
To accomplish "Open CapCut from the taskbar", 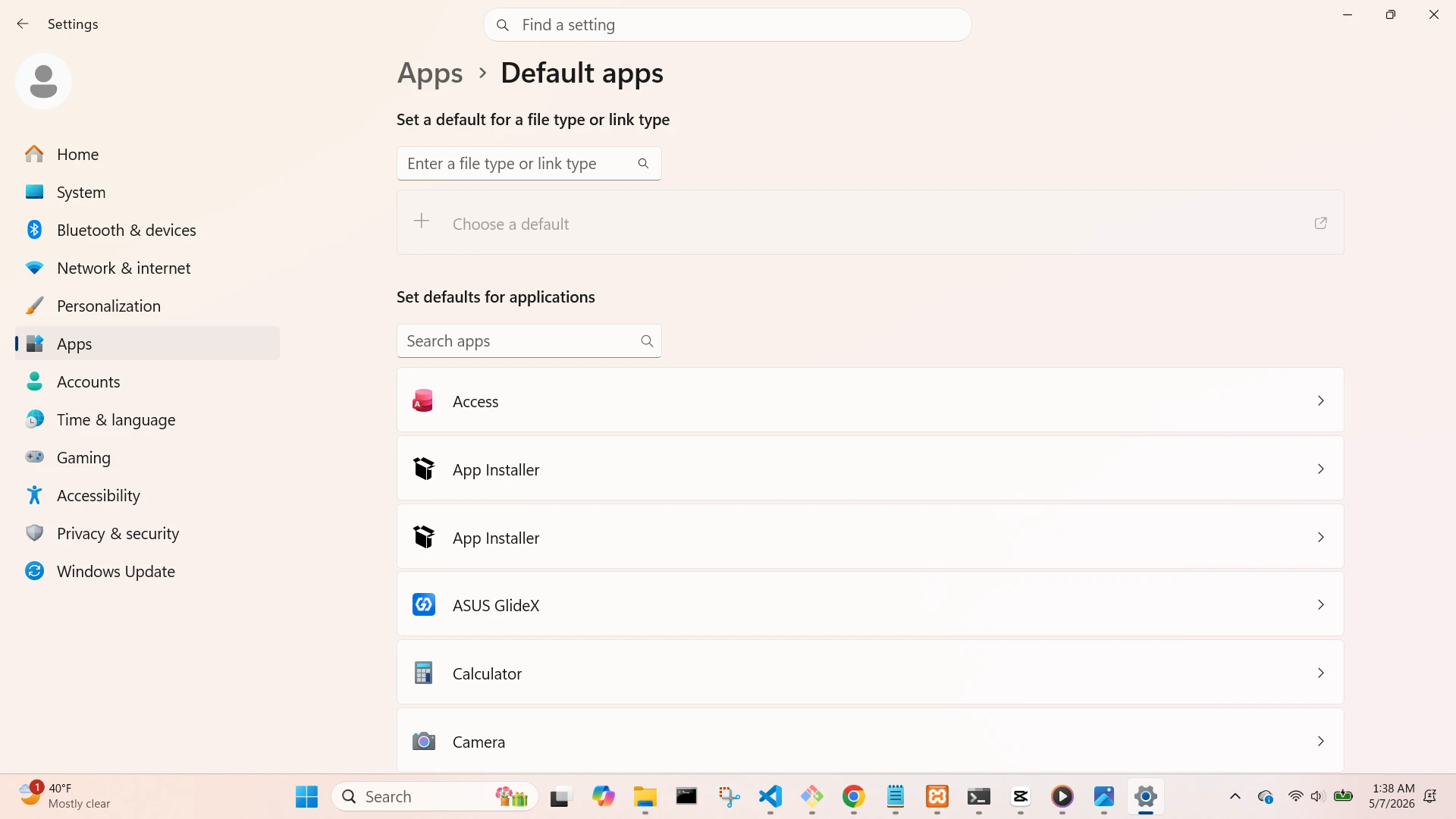I will coord(1021,796).
